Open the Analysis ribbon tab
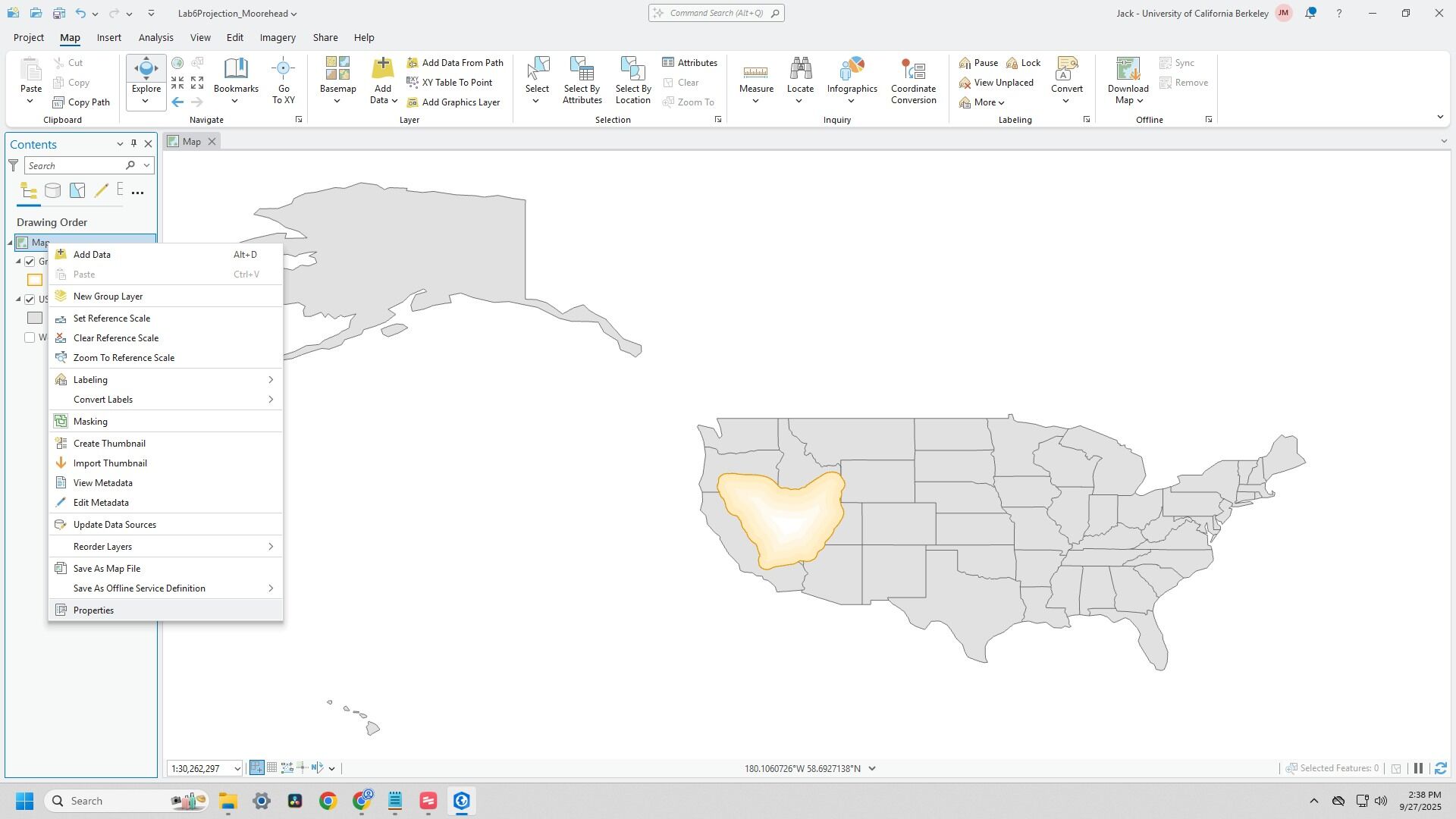The height and width of the screenshot is (819, 1456). point(155,37)
